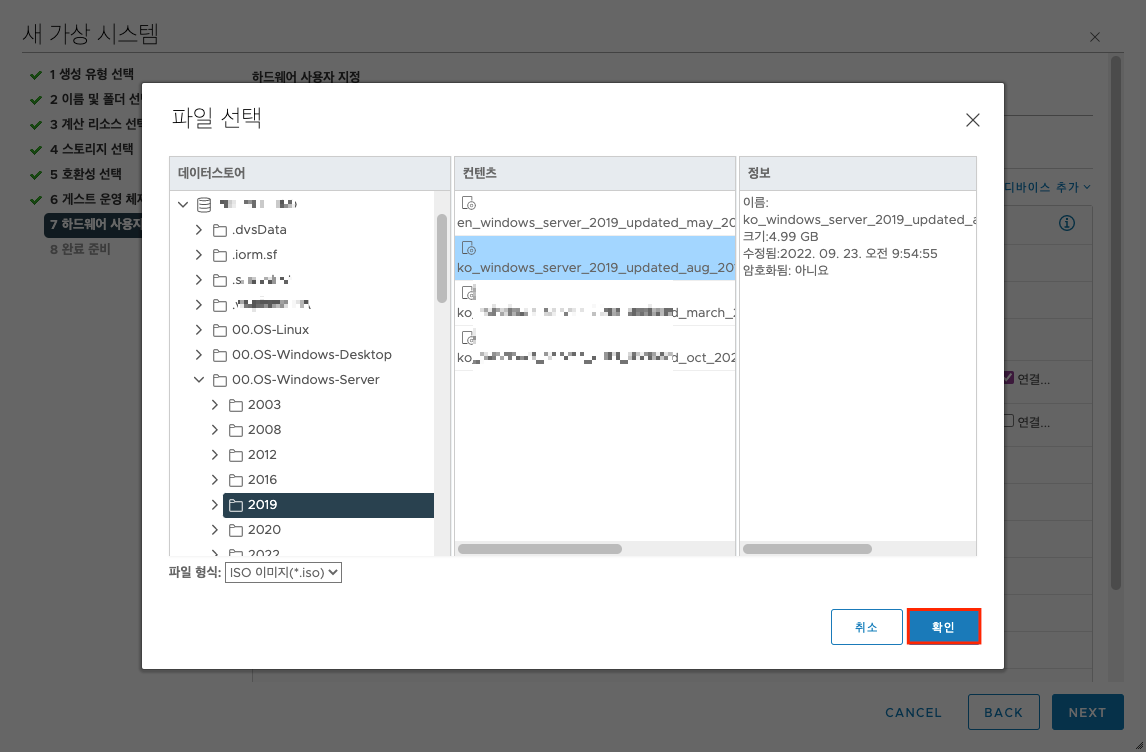
Task: Click the datastore database icon at tree root
Action: pos(204,205)
